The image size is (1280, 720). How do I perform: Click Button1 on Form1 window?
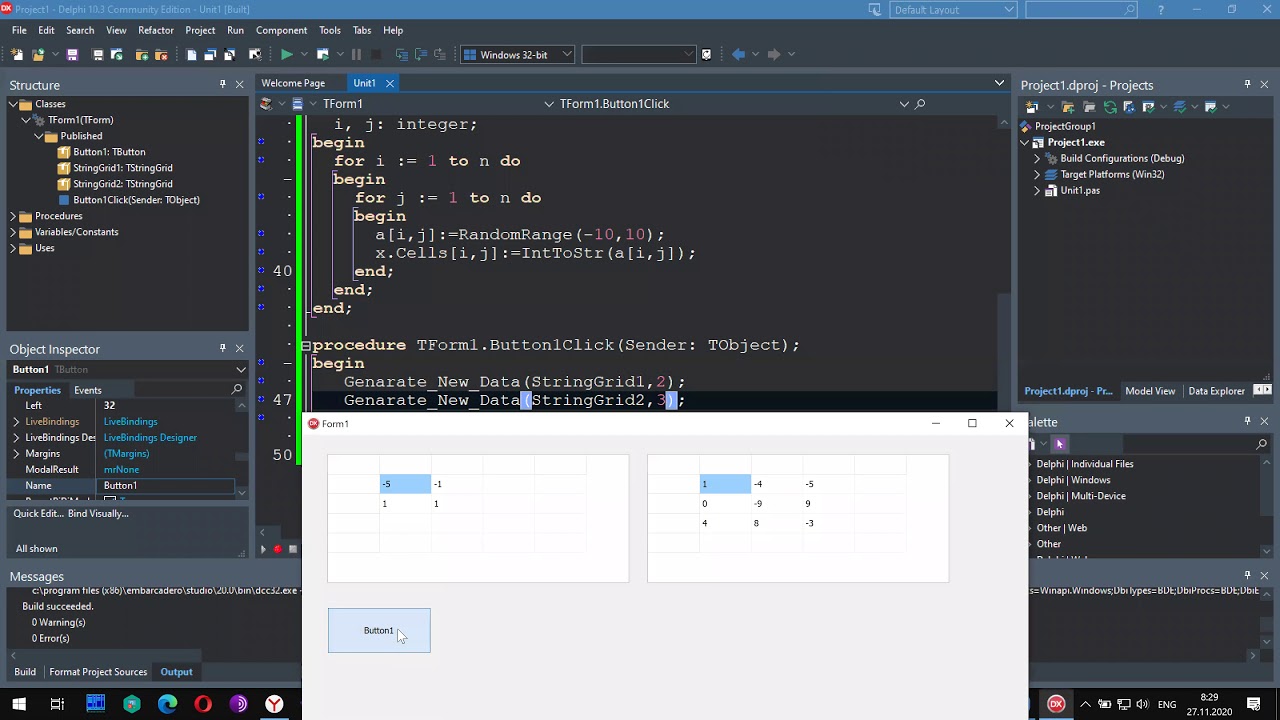pos(379,630)
